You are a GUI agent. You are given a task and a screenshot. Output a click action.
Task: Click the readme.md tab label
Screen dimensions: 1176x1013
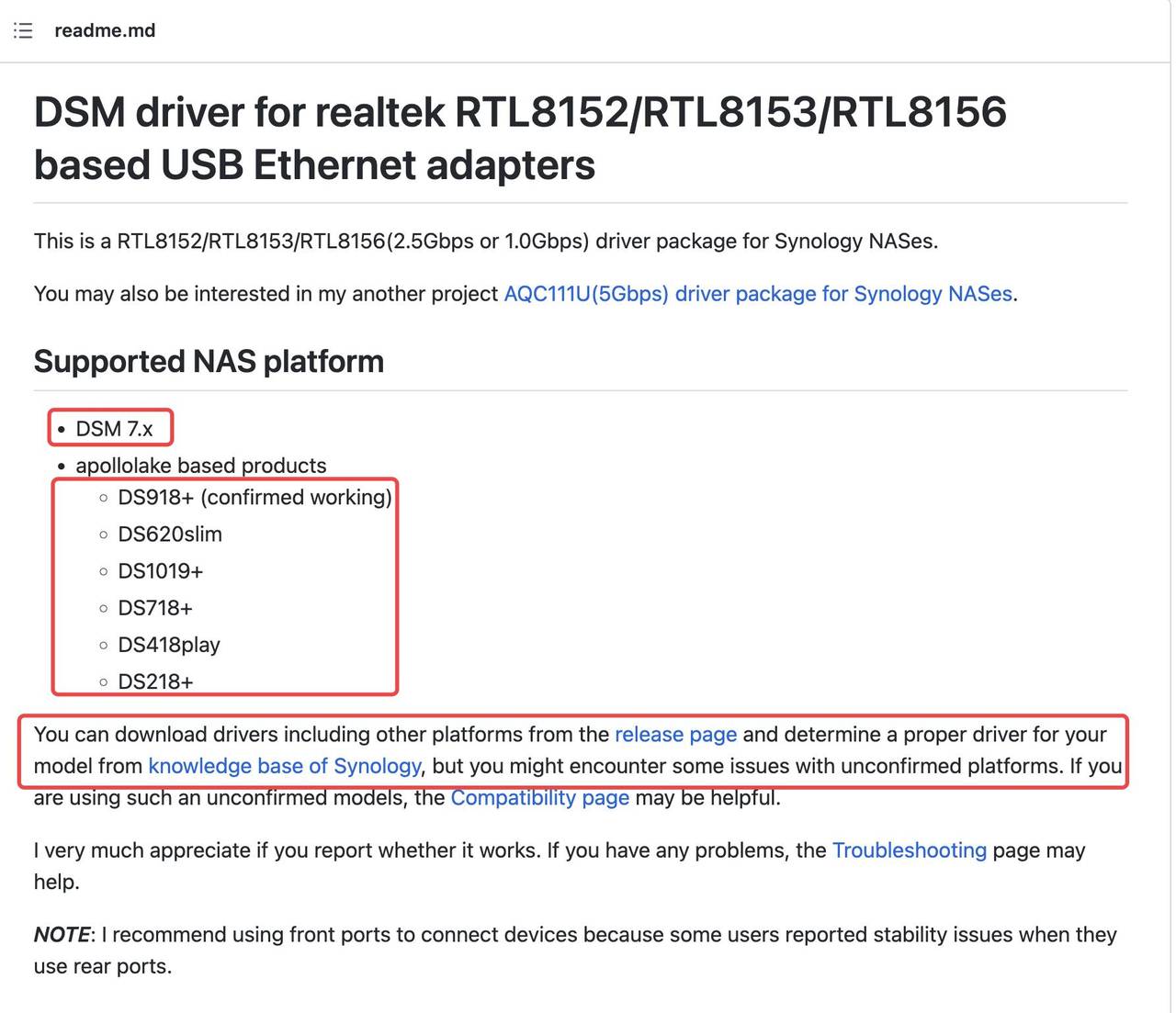coord(105,30)
